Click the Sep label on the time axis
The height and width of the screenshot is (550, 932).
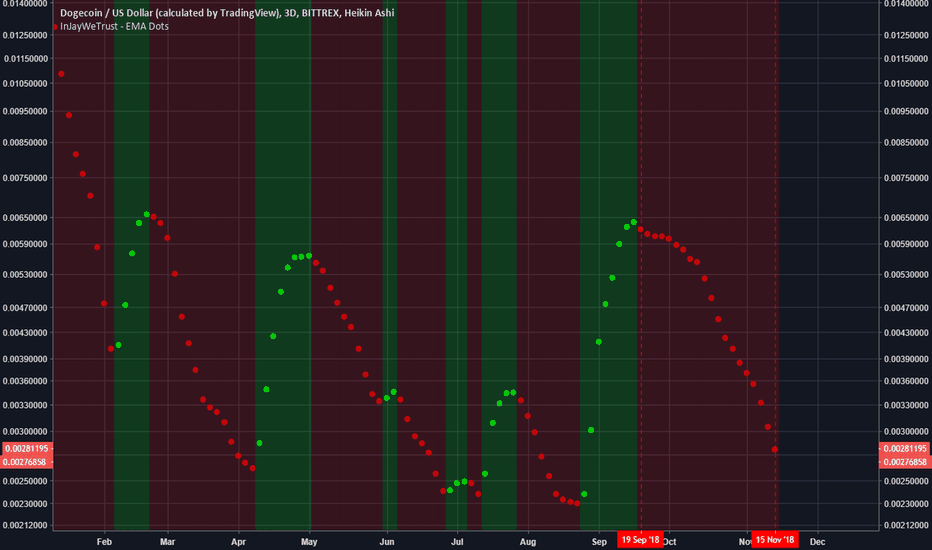599,542
